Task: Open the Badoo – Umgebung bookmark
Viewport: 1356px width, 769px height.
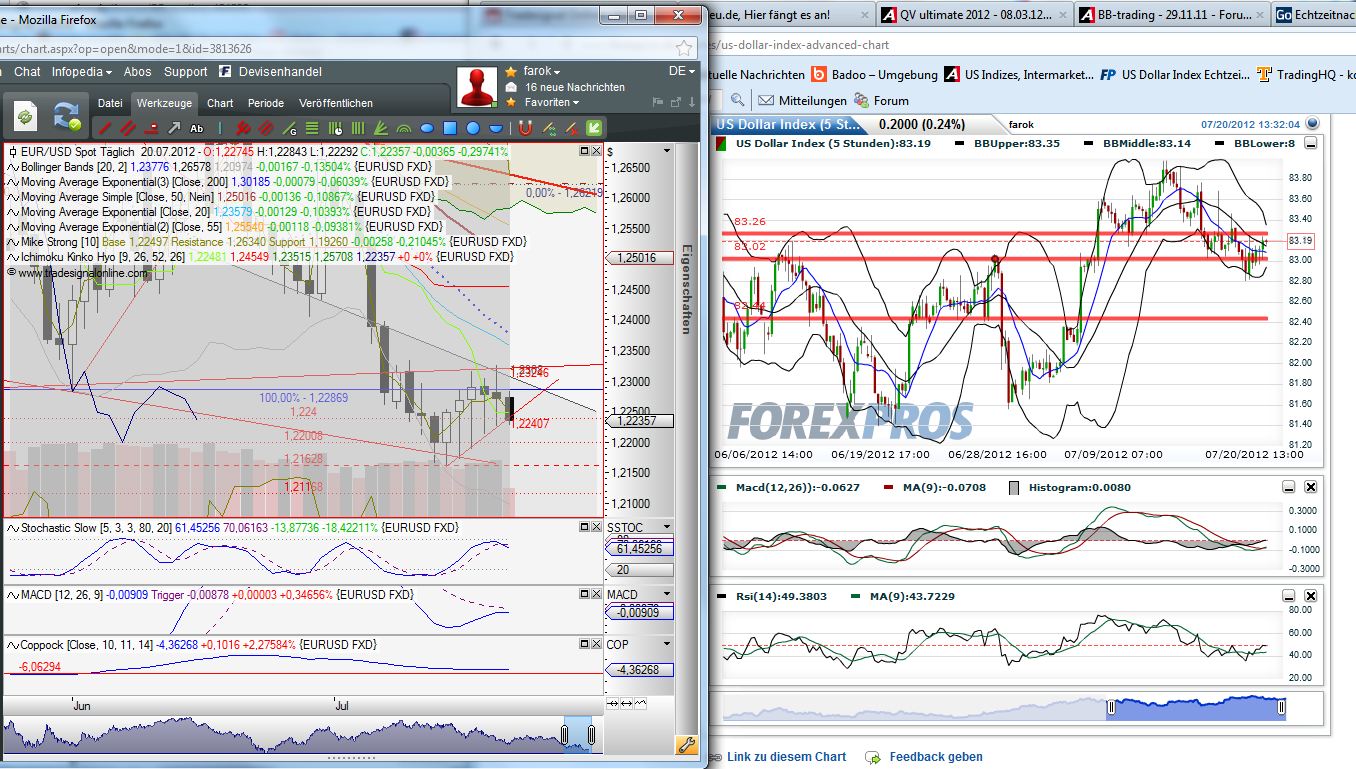Action: pyautogui.click(x=874, y=74)
